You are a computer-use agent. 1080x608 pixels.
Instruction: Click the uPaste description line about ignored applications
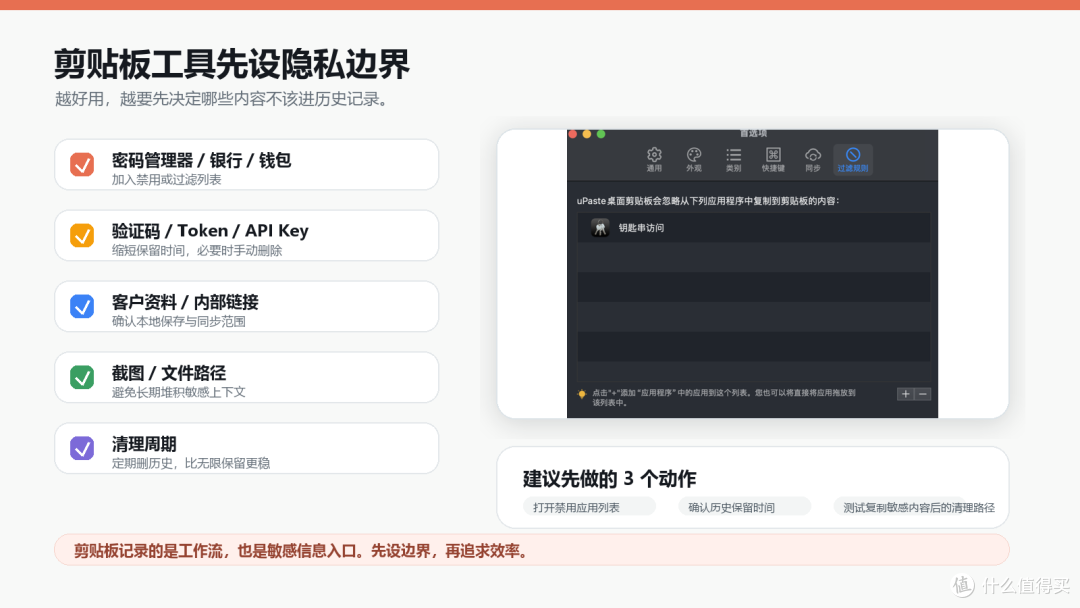click(708, 201)
